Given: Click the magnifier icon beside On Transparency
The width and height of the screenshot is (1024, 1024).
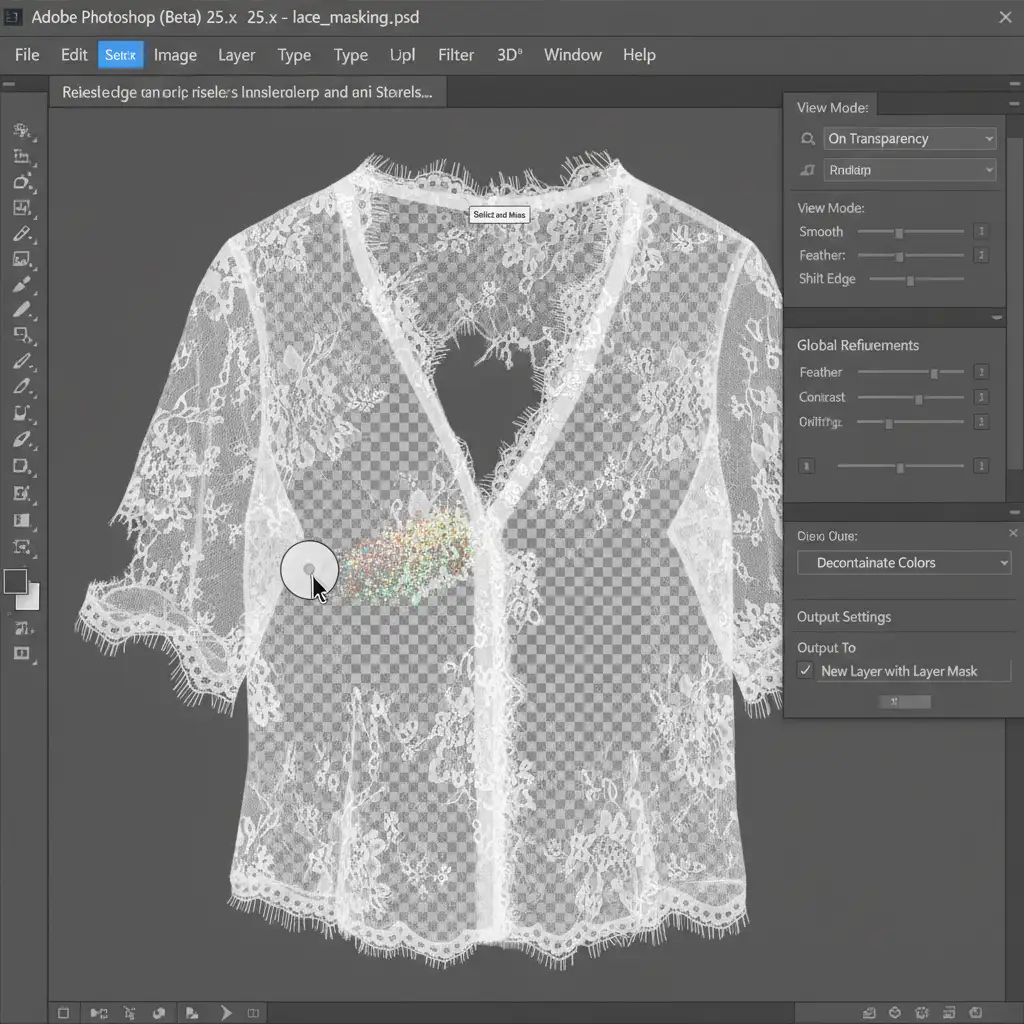Looking at the screenshot, I should [807, 139].
